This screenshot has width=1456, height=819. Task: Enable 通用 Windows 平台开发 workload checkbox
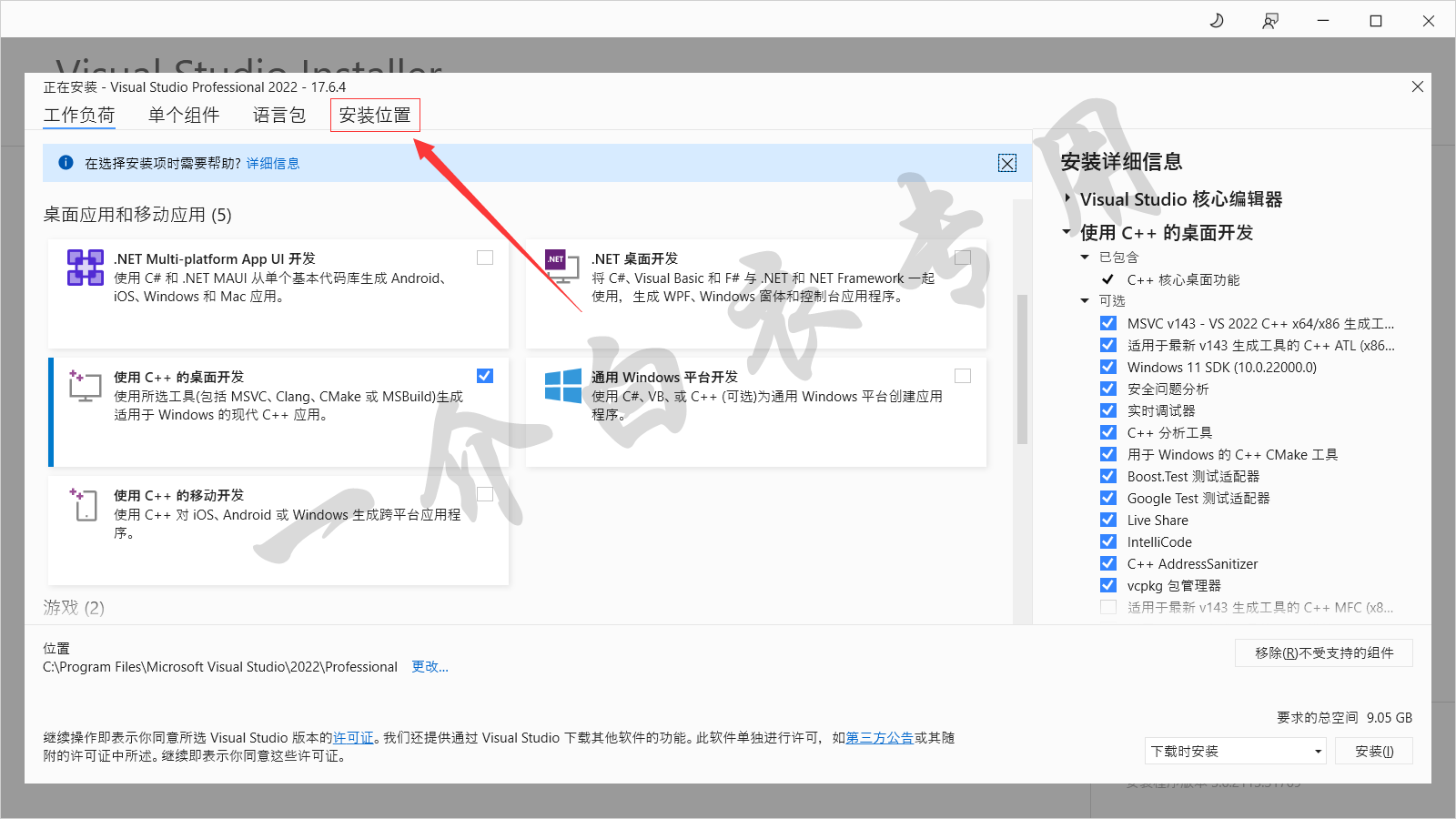point(963,376)
